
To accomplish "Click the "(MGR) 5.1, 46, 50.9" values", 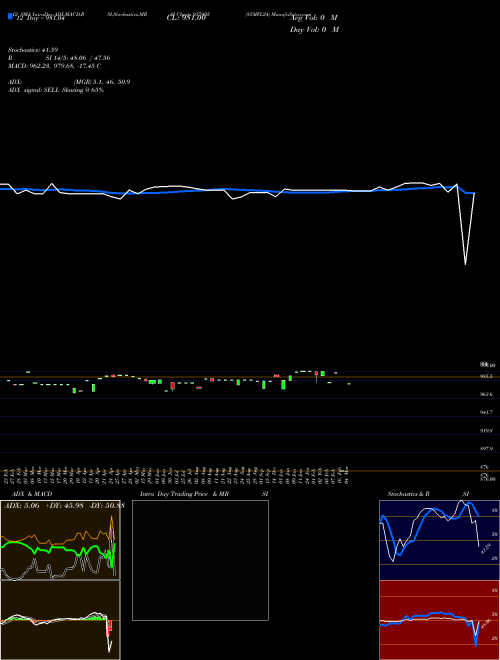I will pos(101,82).
